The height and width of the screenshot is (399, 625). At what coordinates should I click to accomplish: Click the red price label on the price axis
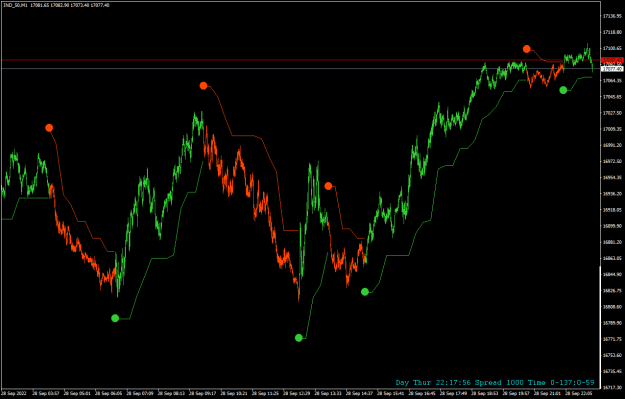point(612,60)
